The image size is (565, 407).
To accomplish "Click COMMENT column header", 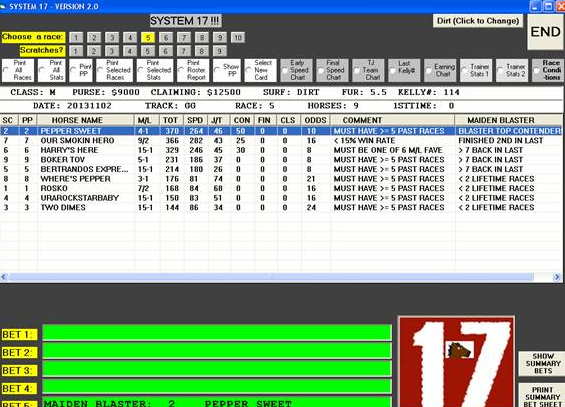I will click(x=393, y=120).
